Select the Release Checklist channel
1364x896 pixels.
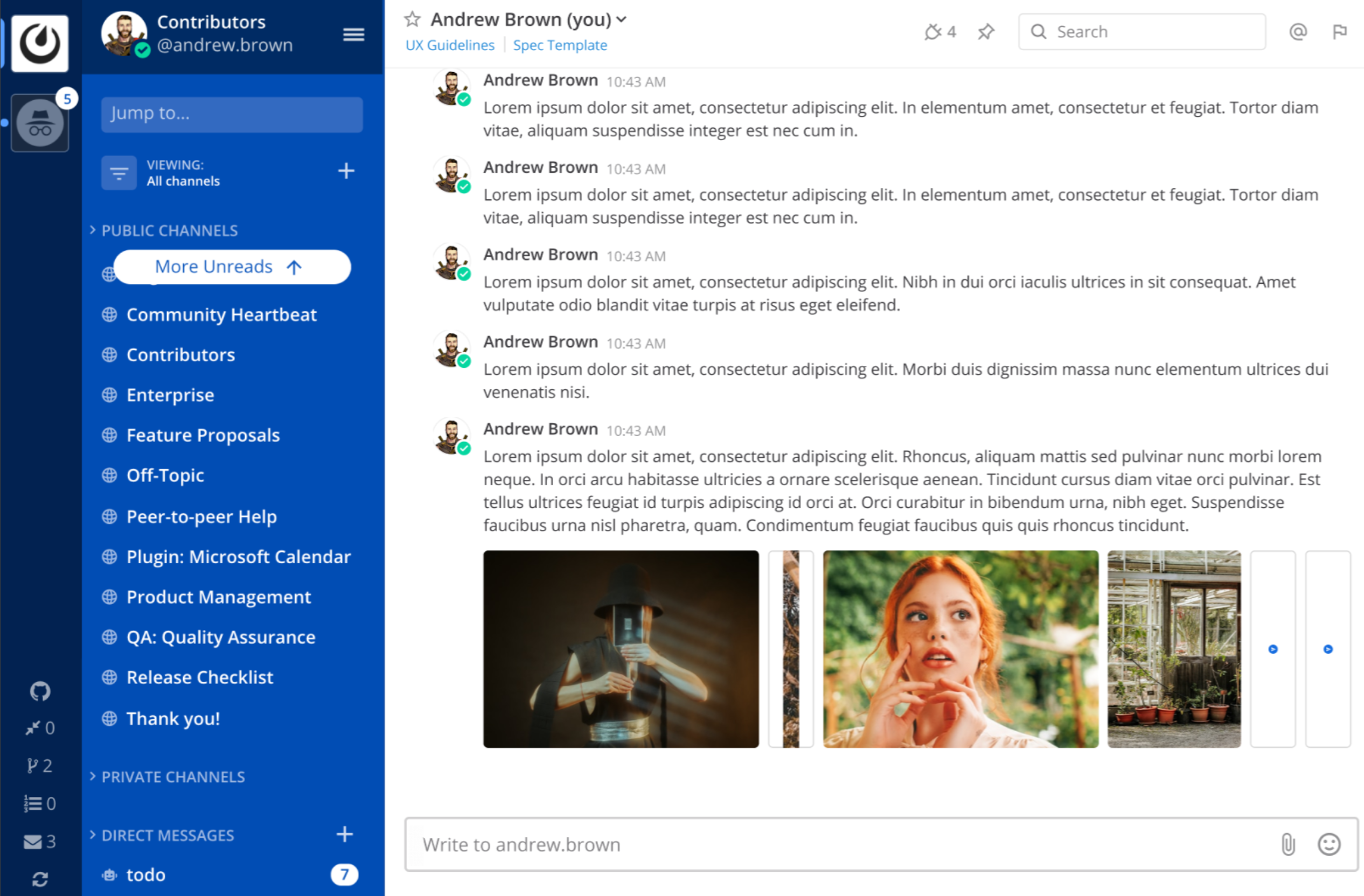tap(199, 677)
